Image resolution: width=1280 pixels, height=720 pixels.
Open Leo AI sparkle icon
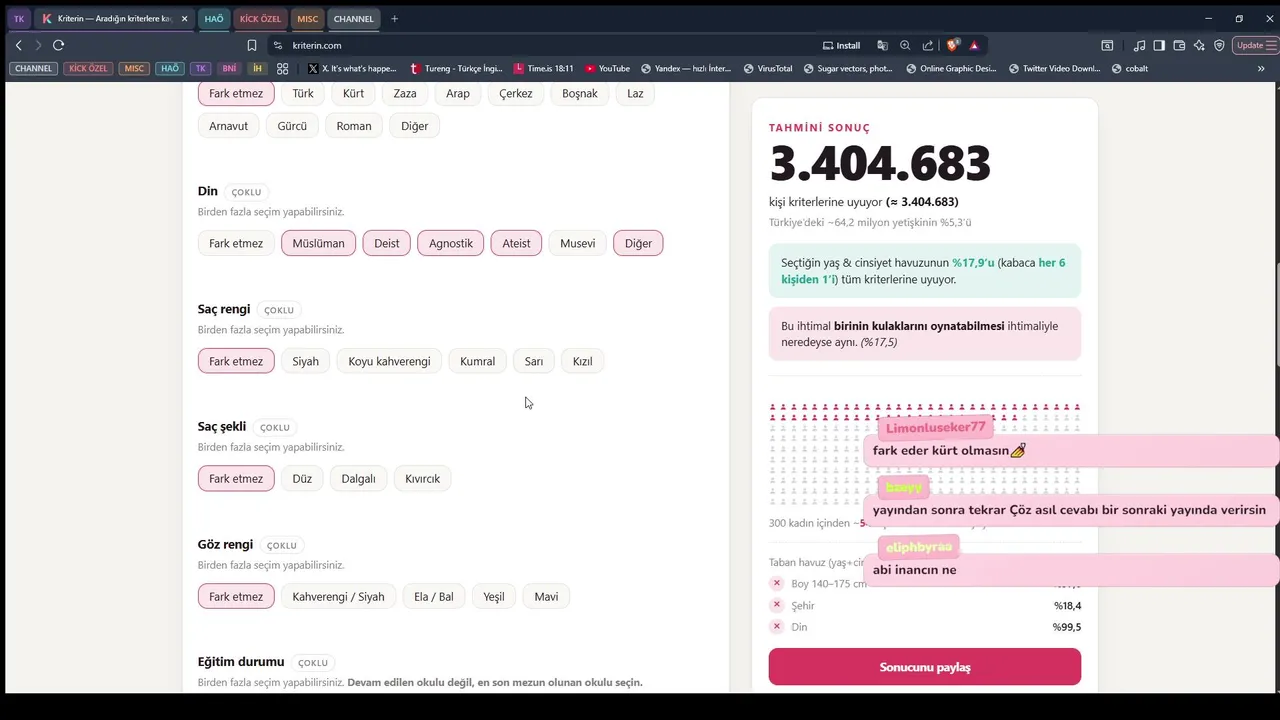(x=1199, y=45)
